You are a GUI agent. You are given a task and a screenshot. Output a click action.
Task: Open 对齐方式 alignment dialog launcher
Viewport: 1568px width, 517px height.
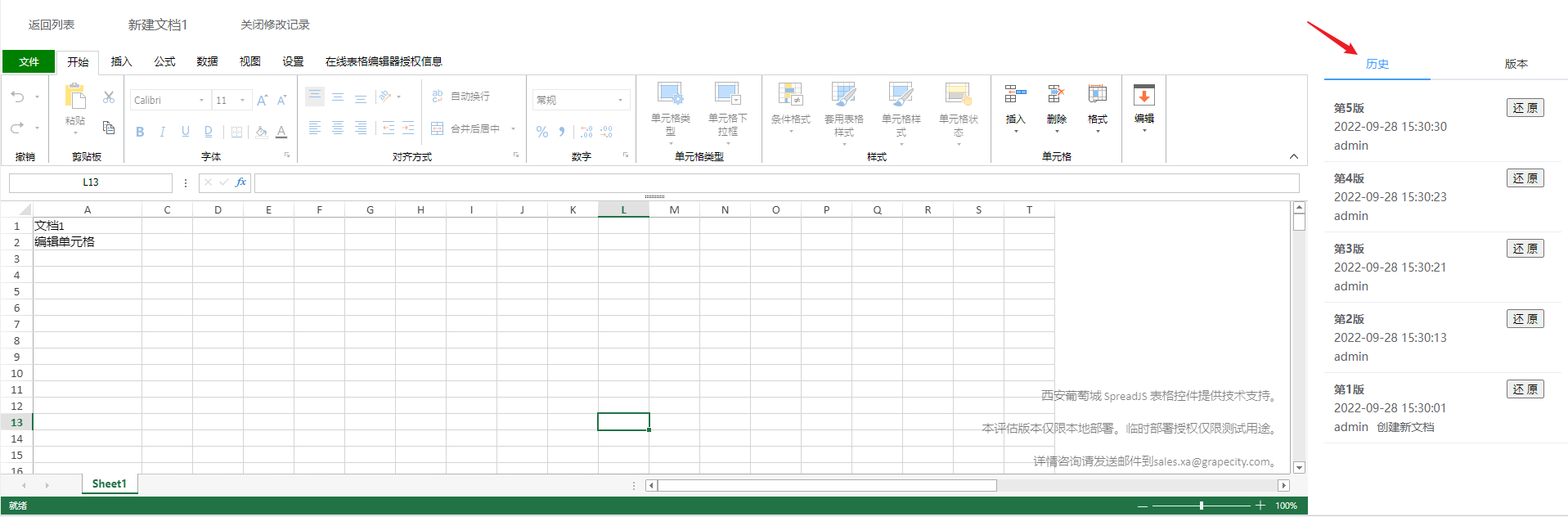coord(516,155)
